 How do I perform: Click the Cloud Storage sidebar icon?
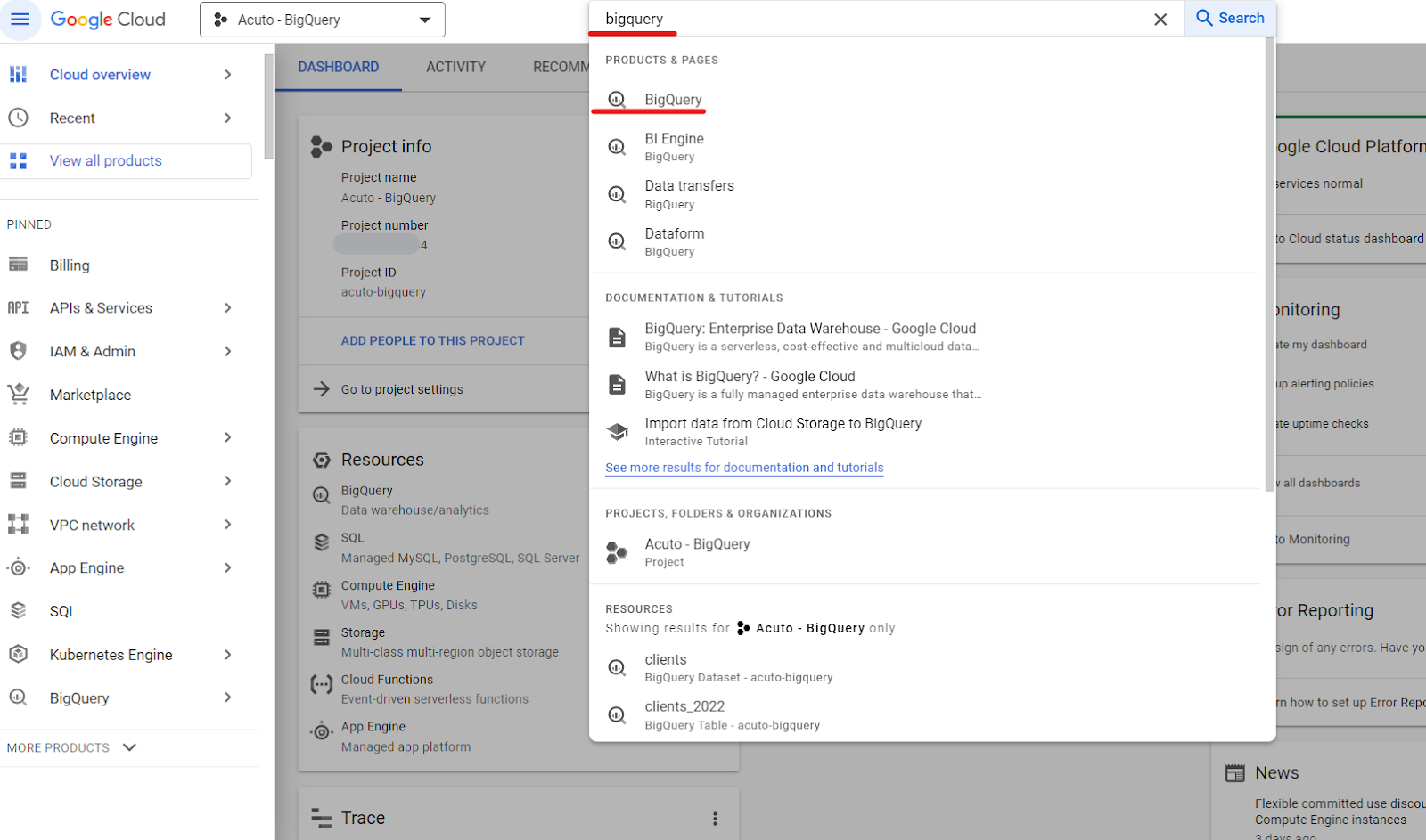tap(18, 481)
